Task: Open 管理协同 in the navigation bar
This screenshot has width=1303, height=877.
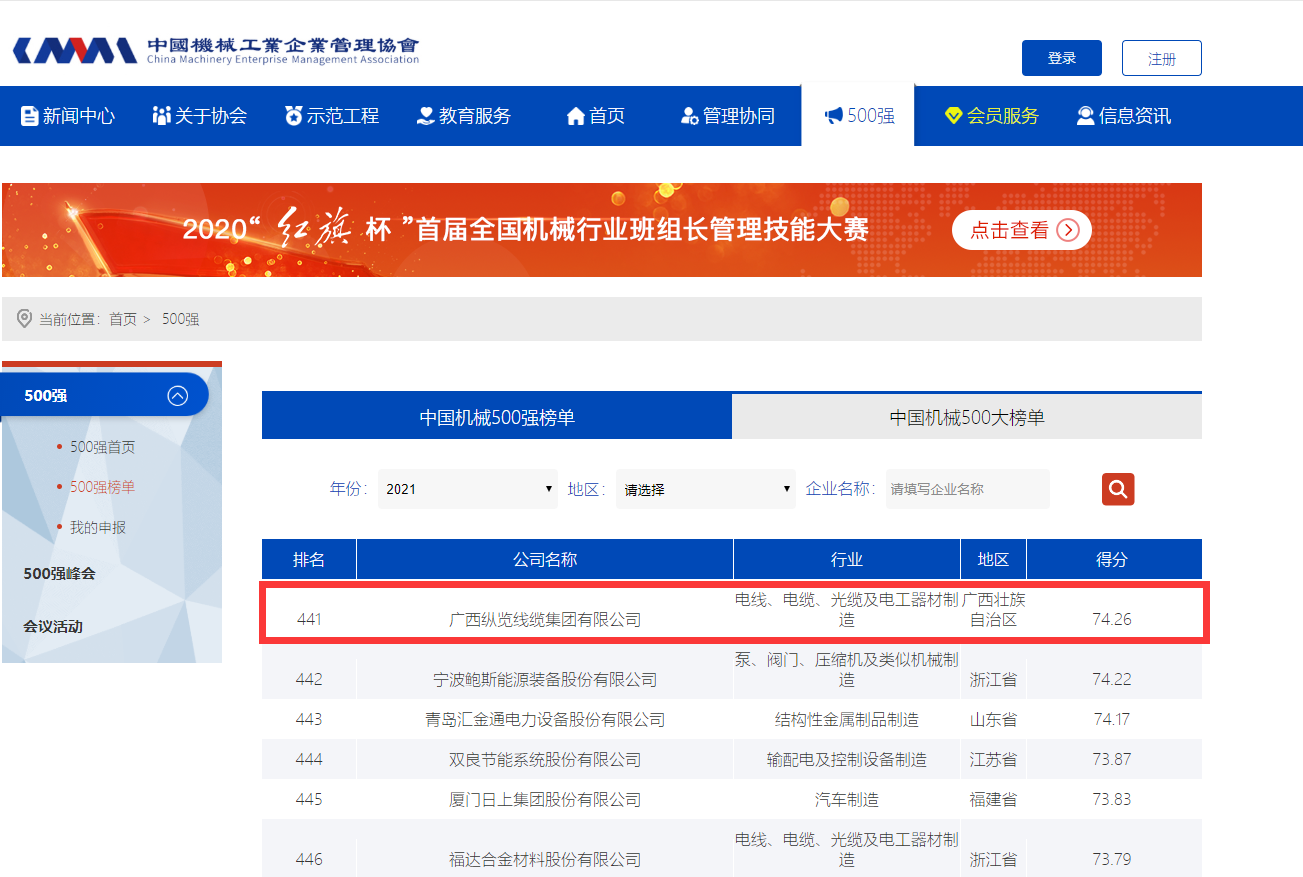Action: (x=727, y=116)
